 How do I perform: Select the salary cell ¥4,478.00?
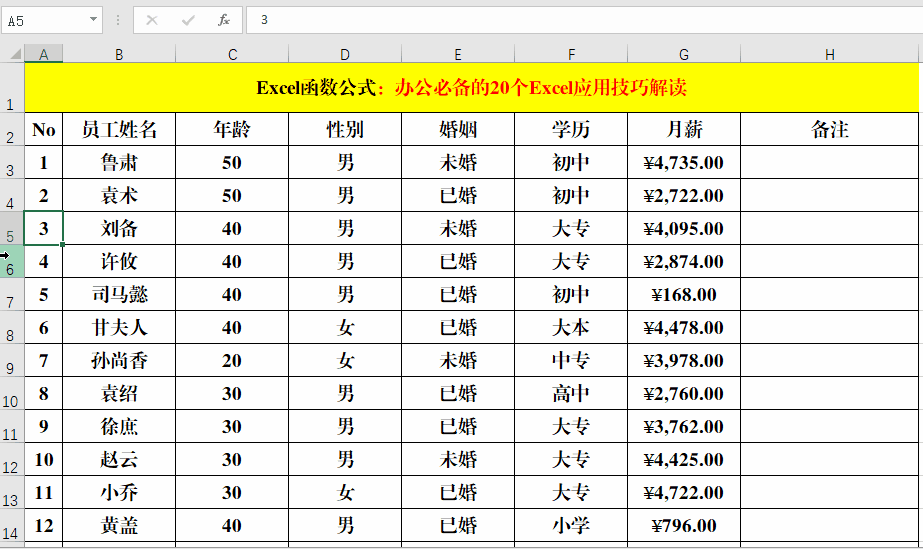pos(684,327)
